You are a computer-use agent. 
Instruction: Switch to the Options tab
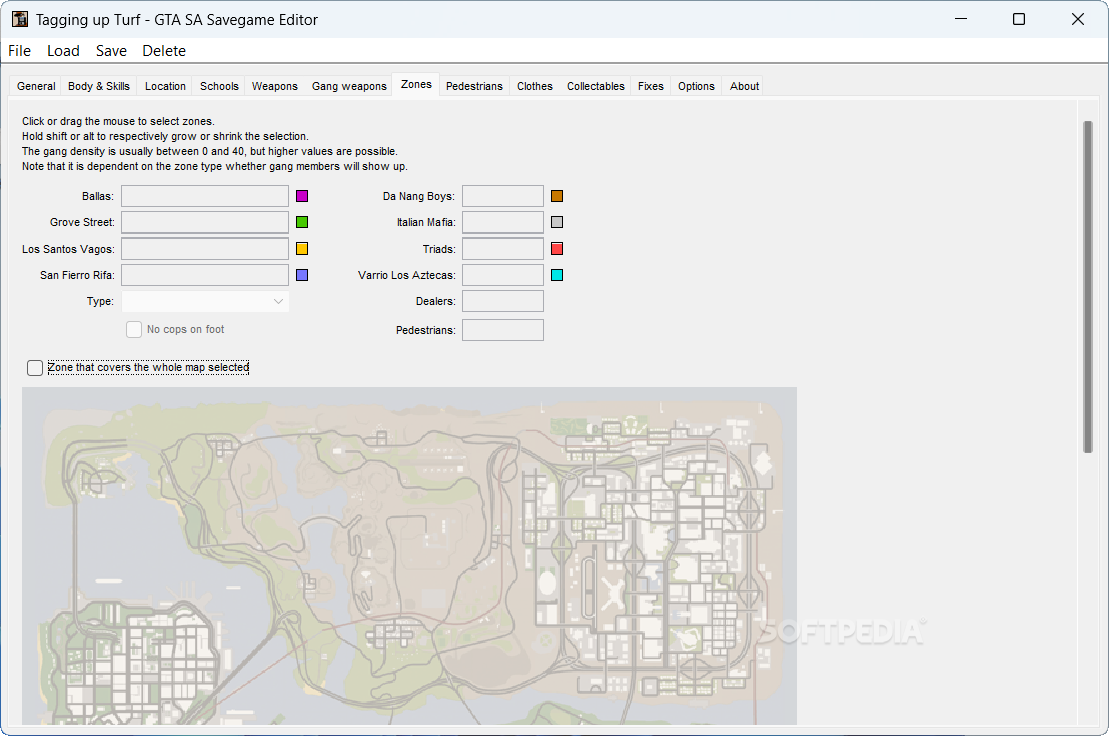[696, 86]
